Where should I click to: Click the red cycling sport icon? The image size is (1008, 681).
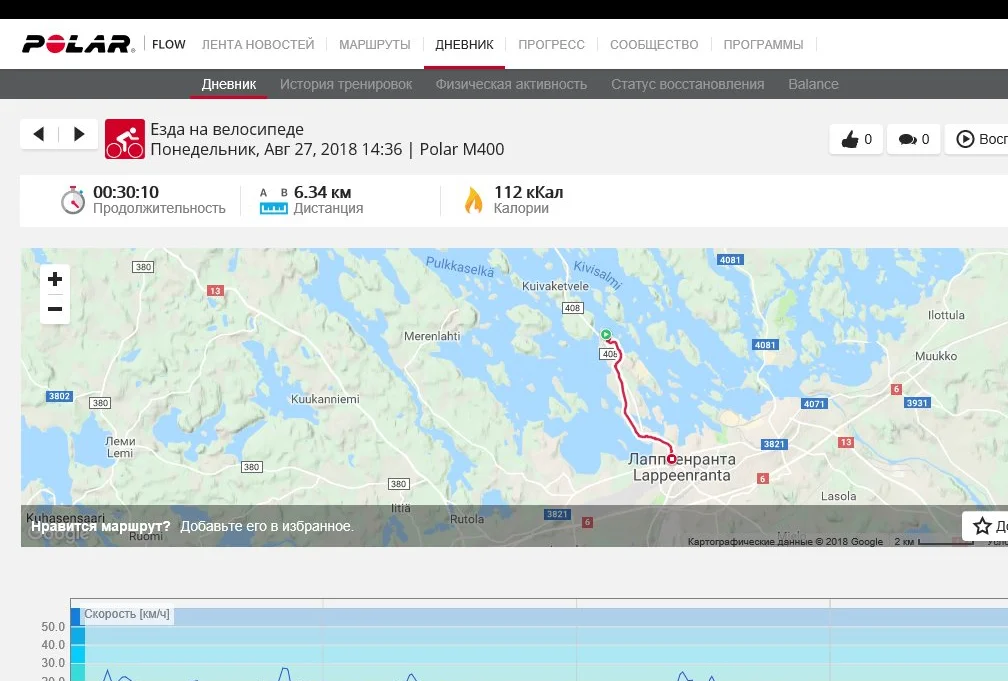click(x=125, y=138)
